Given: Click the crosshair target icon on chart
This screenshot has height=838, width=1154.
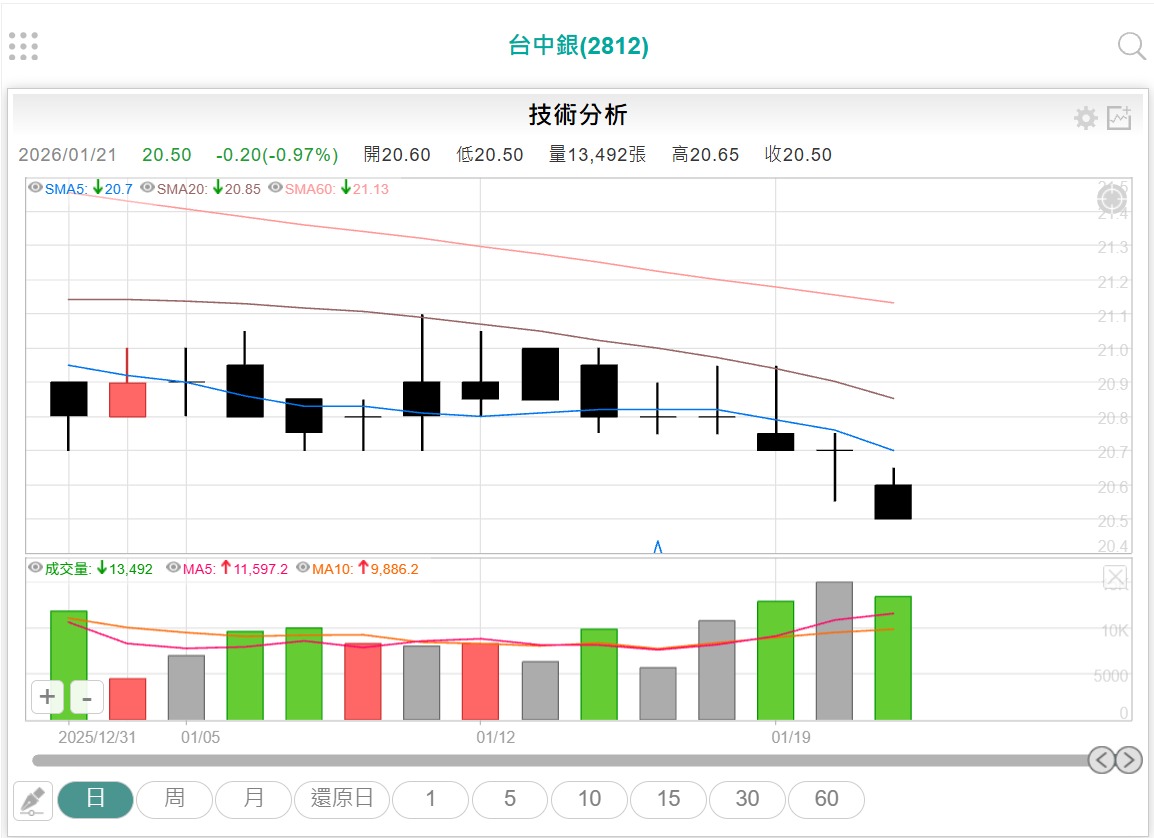Looking at the screenshot, I should [1113, 199].
